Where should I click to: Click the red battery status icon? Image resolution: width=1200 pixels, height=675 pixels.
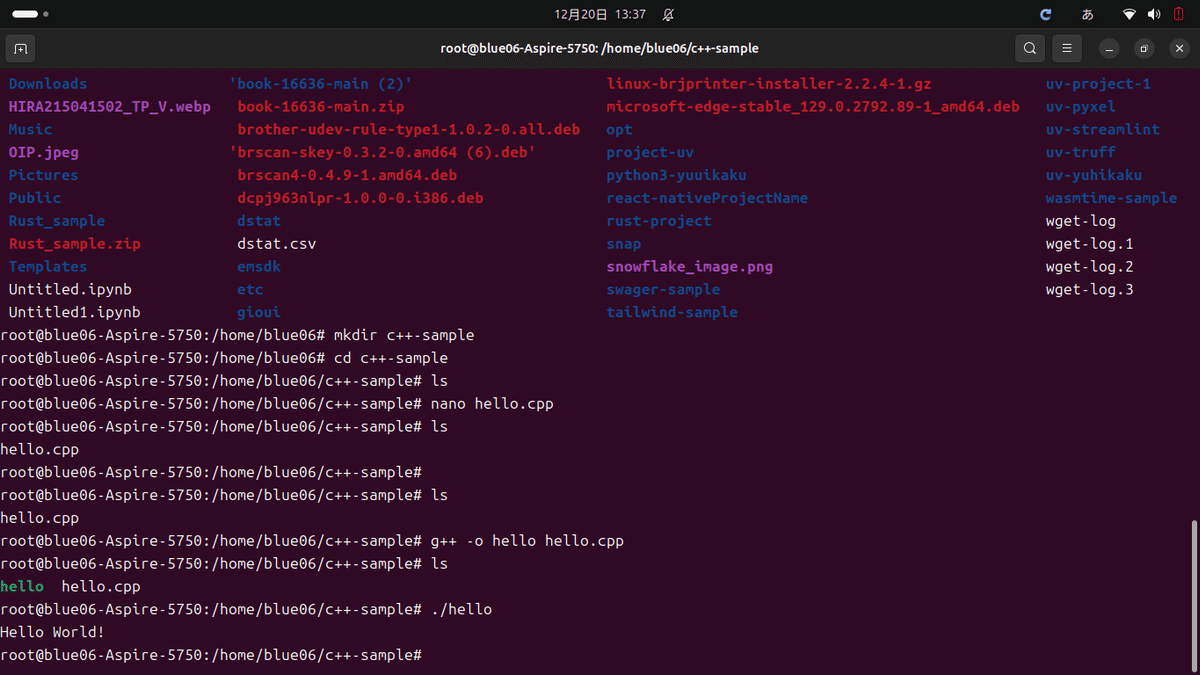1178,15
